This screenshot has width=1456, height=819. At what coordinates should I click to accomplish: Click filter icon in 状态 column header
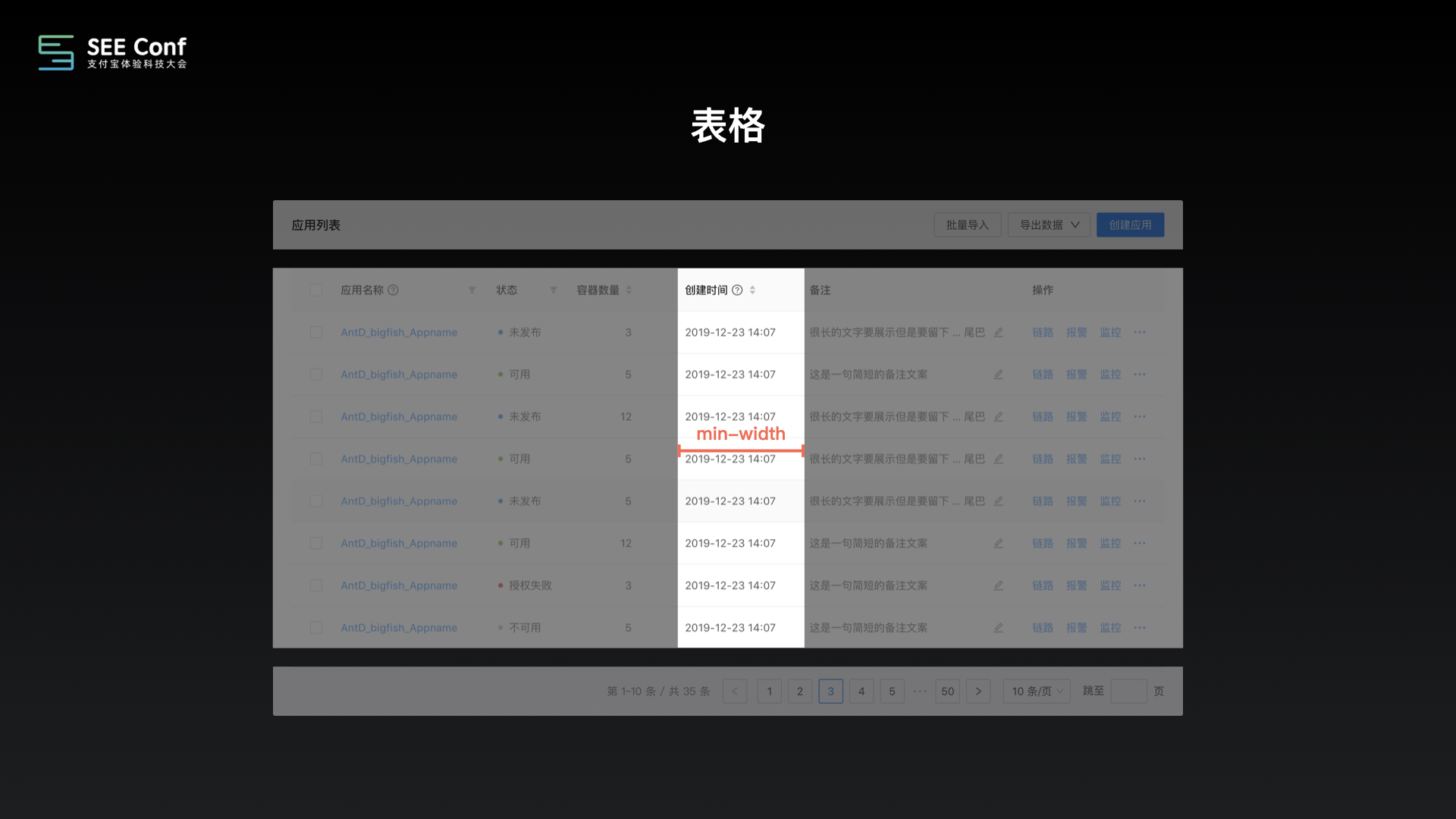point(554,290)
